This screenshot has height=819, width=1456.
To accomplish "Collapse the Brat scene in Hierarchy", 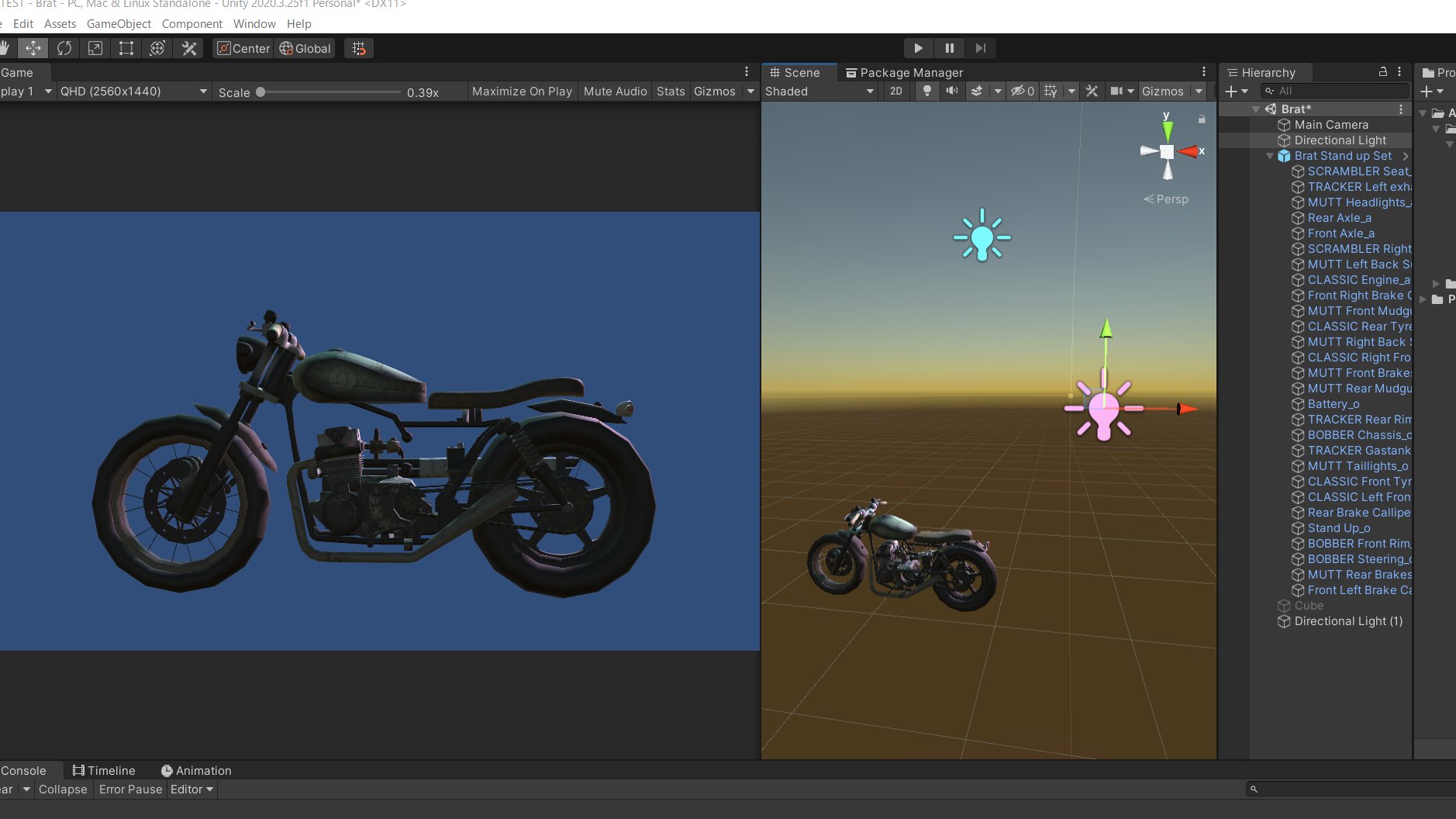I will [1255, 109].
